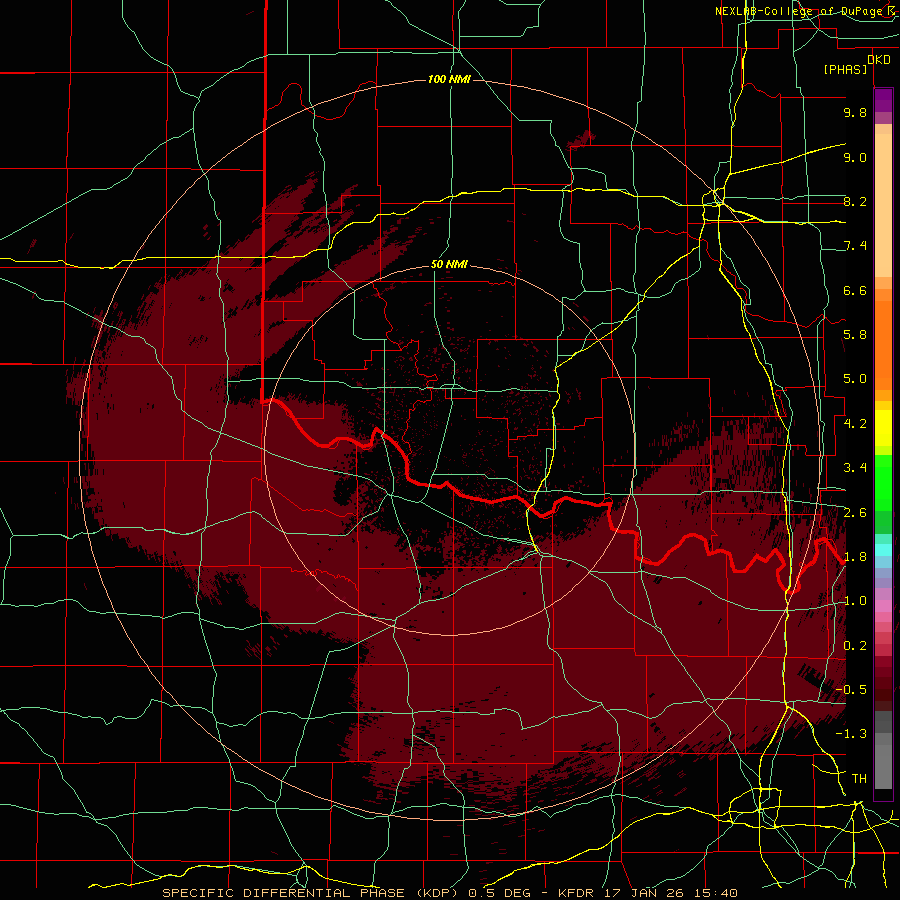
Task: Select the 3.4 legend value
Action: click(x=855, y=468)
